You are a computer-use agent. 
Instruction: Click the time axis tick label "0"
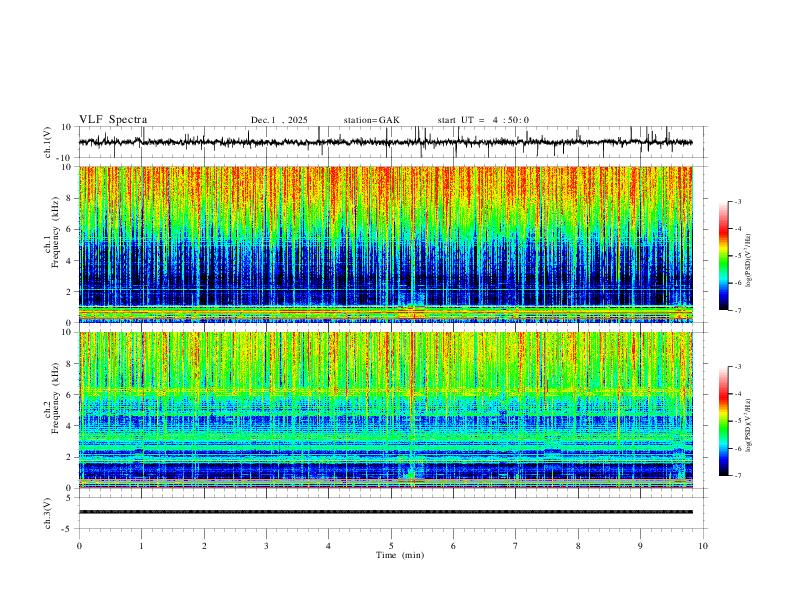pyautogui.click(x=79, y=546)
